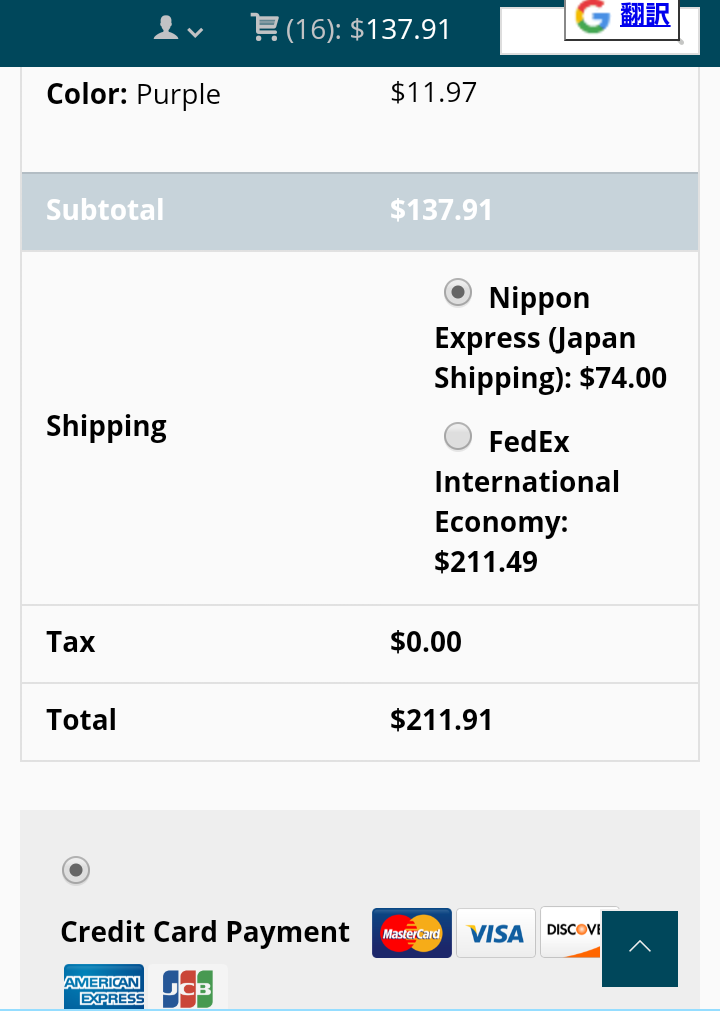This screenshot has width=720, height=1011.
Task: Select Nippon Express Japan Shipping option
Action: pos(458,293)
